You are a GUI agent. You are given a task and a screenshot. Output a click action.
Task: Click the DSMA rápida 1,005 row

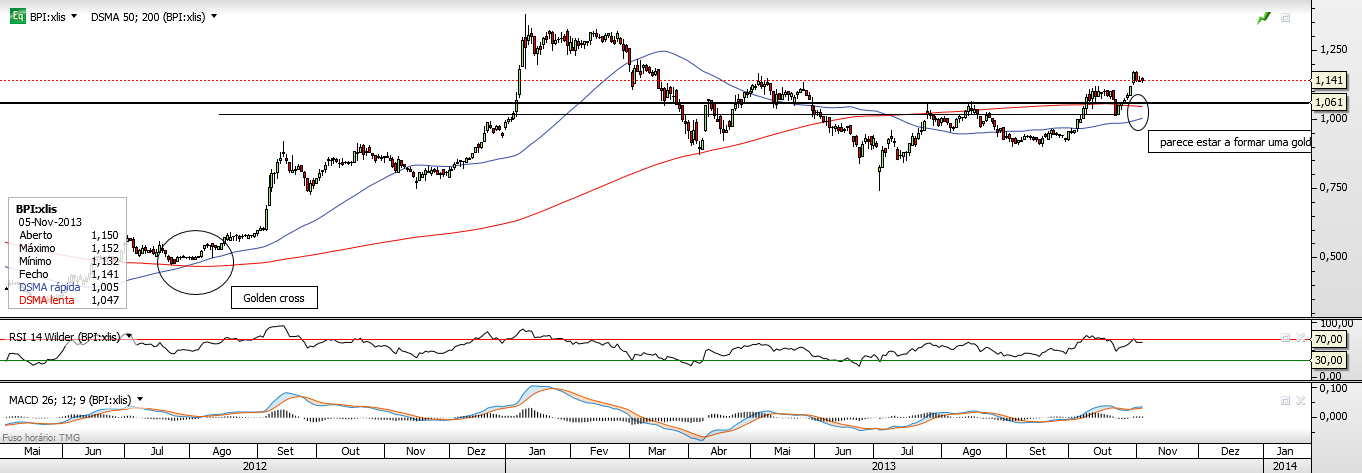pos(68,287)
